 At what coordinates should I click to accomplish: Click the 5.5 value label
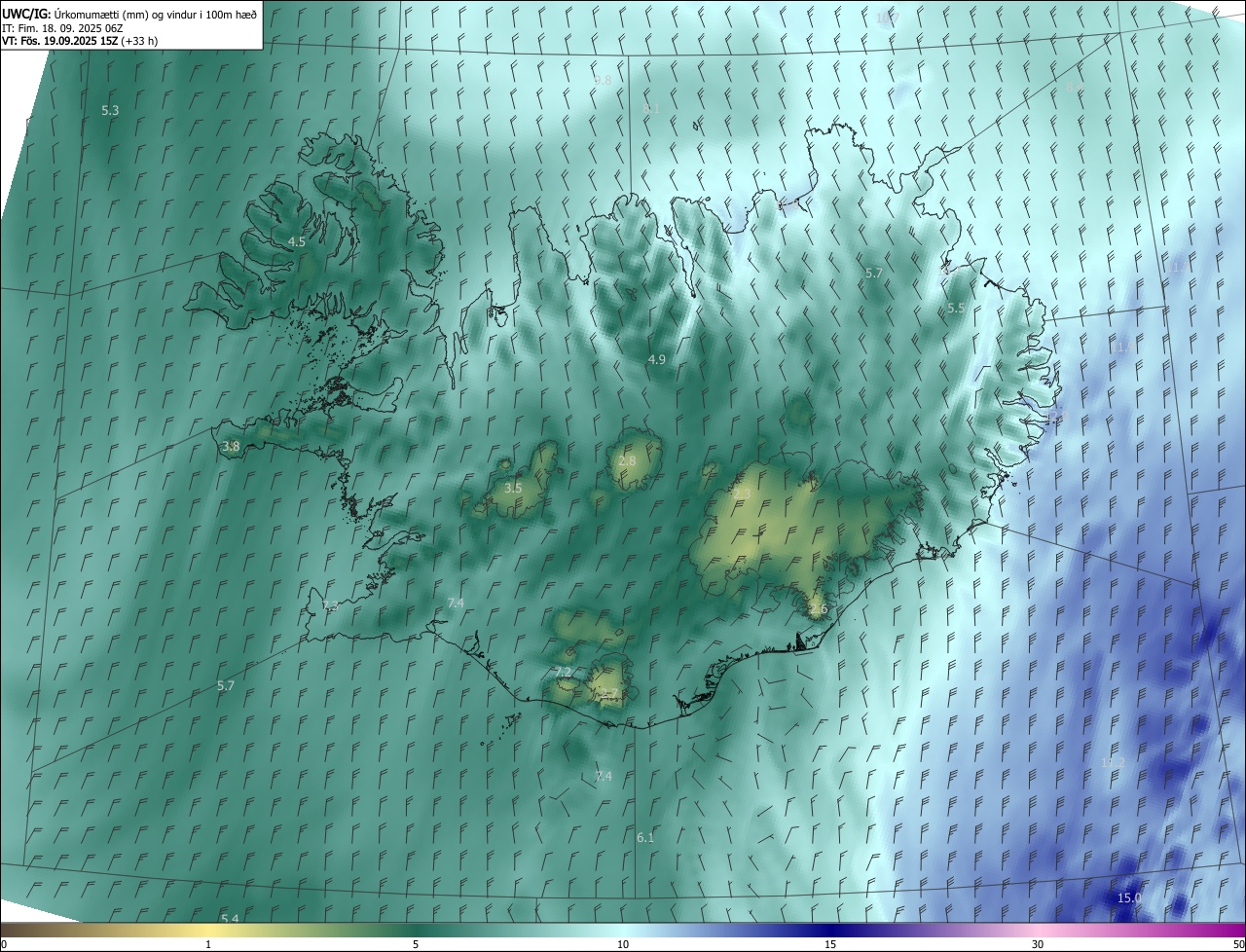tap(956, 308)
